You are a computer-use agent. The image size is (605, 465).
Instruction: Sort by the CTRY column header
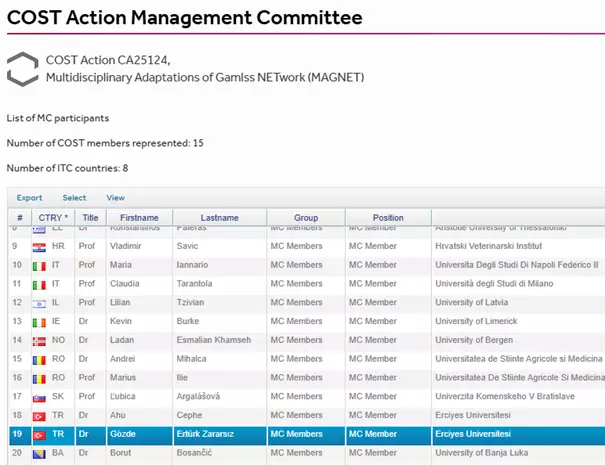[x=53, y=218]
